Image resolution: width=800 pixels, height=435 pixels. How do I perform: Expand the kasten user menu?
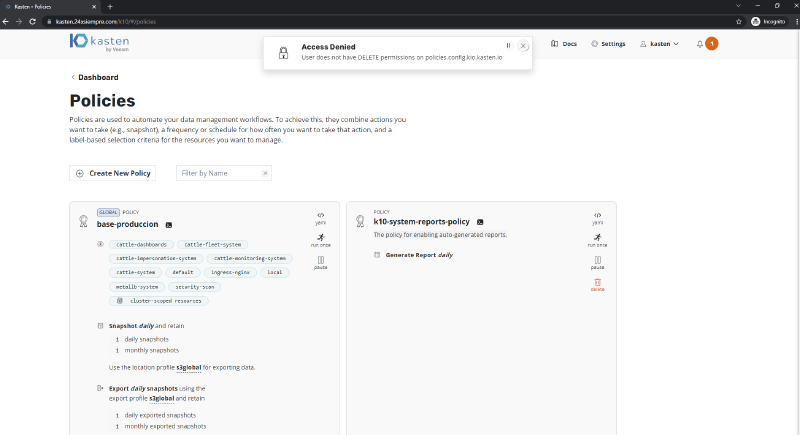pos(659,44)
